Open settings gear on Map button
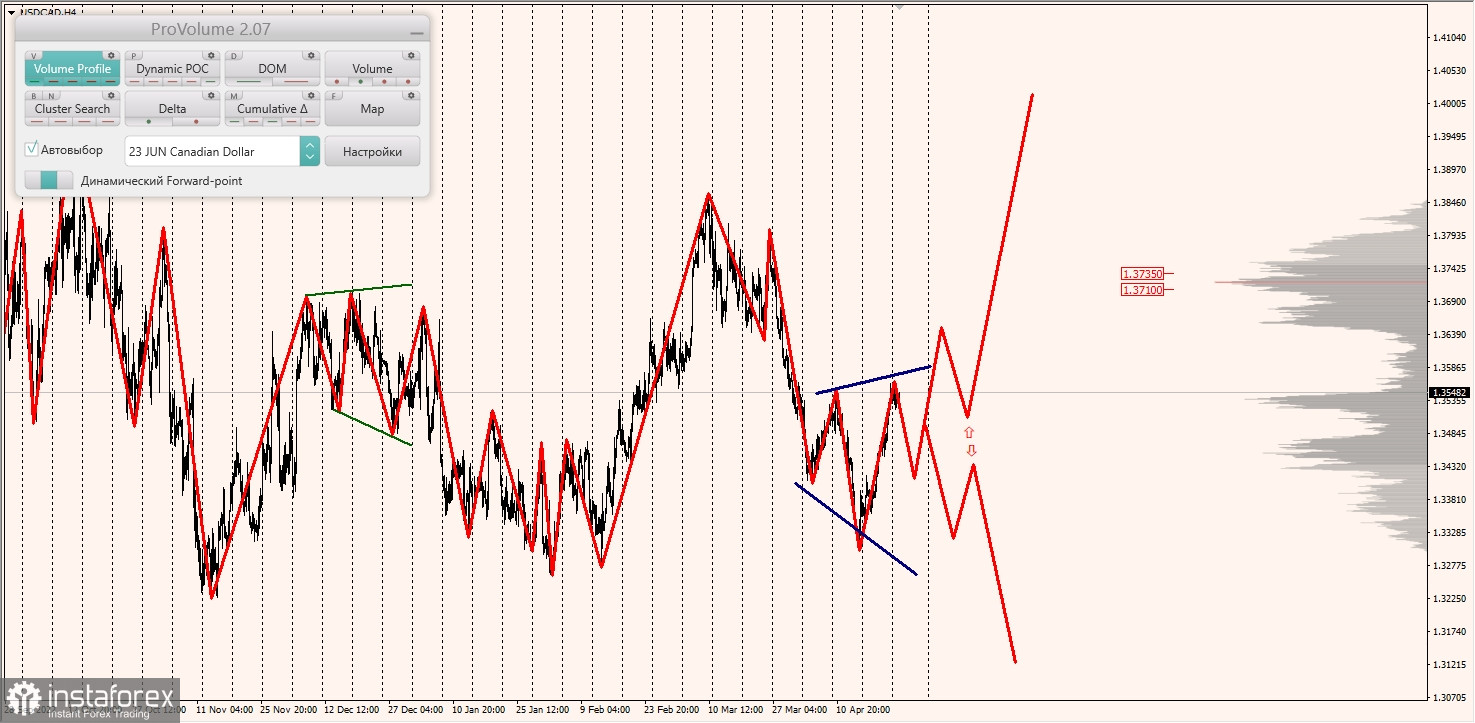This screenshot has width=1475, height=723. (x=411, y=95)
